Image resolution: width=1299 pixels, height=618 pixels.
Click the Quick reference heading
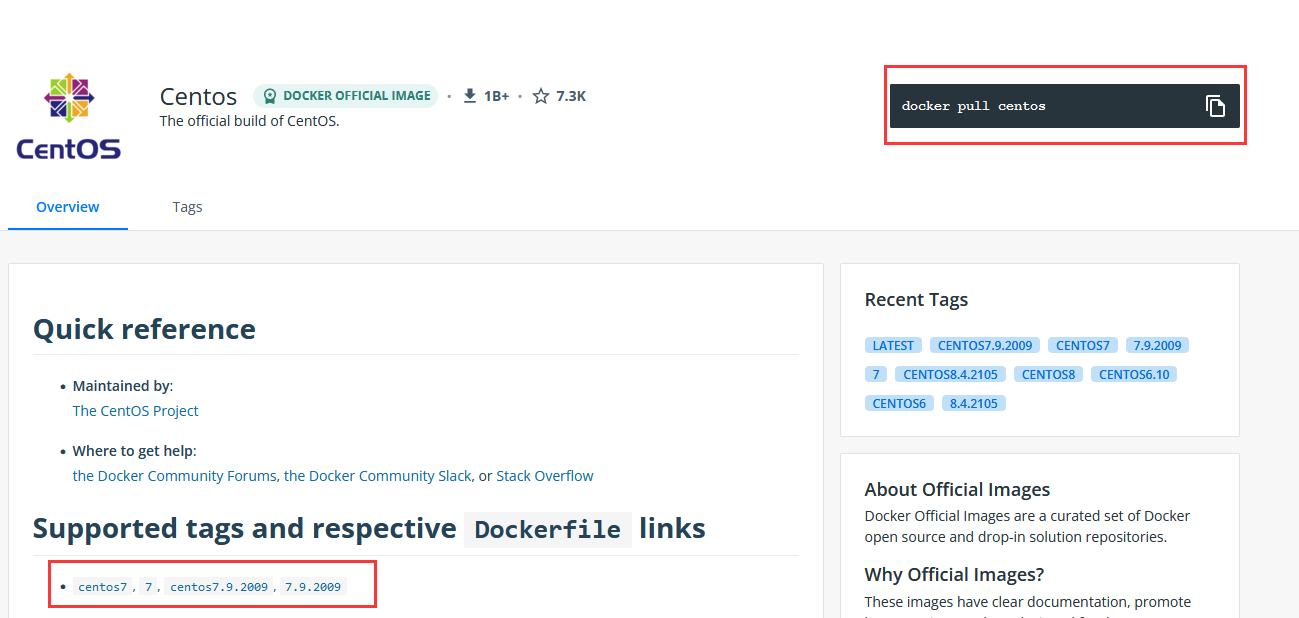coord(144,329)
